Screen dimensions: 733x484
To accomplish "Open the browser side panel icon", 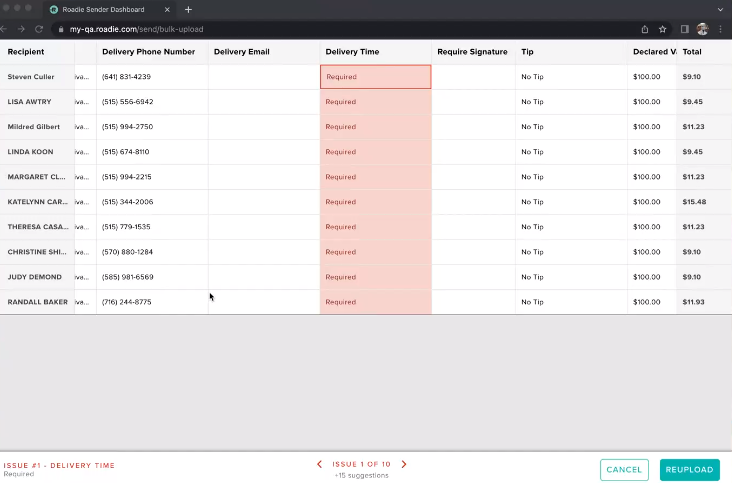I will tap(684, 29).
